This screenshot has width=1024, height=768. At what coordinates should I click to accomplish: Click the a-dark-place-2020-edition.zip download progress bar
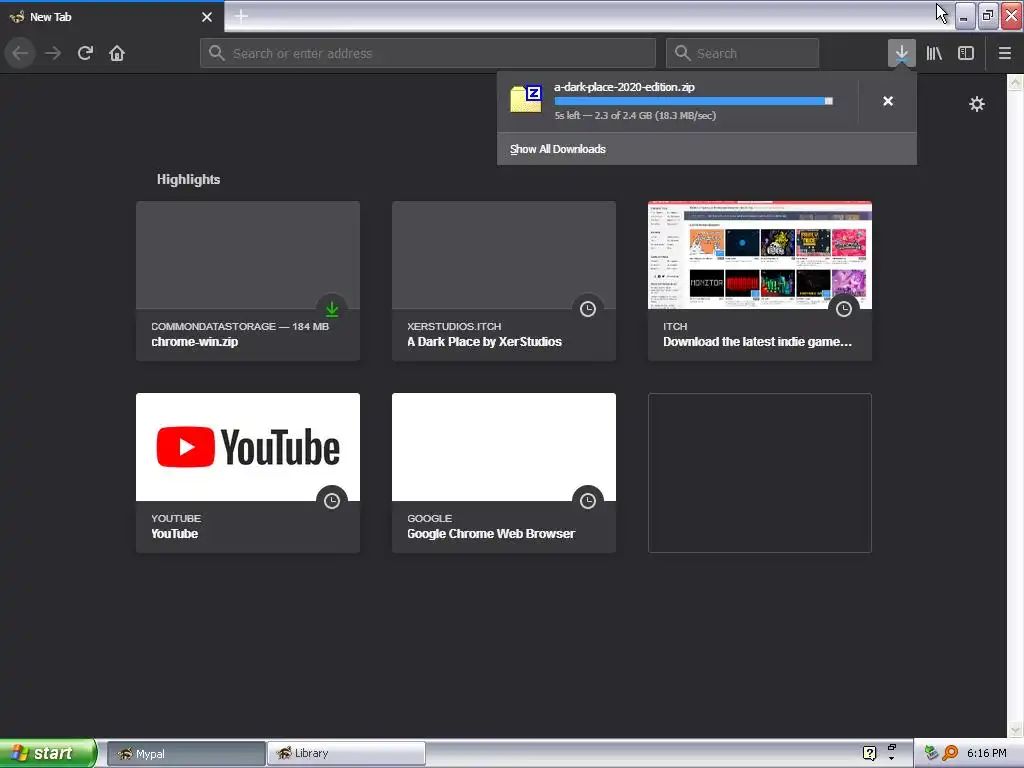(x=694, y=101)
